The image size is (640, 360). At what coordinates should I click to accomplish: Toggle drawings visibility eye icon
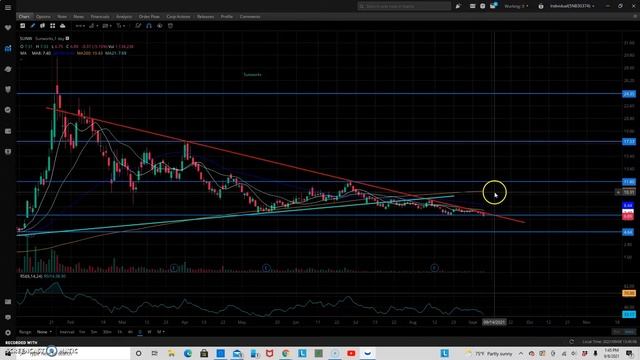tap(160, 26)
